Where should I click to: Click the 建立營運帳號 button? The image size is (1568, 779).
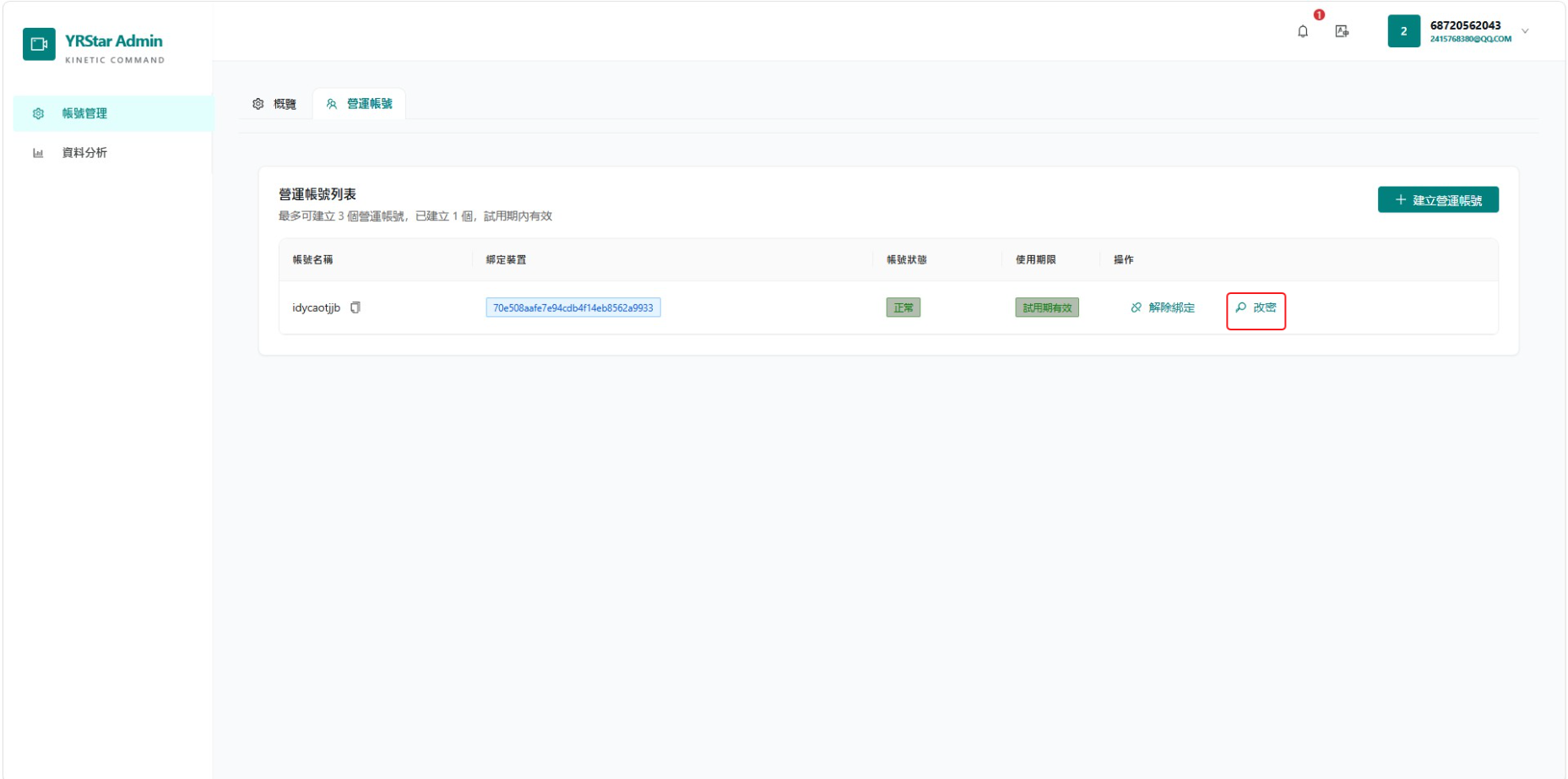[1438, 200]
